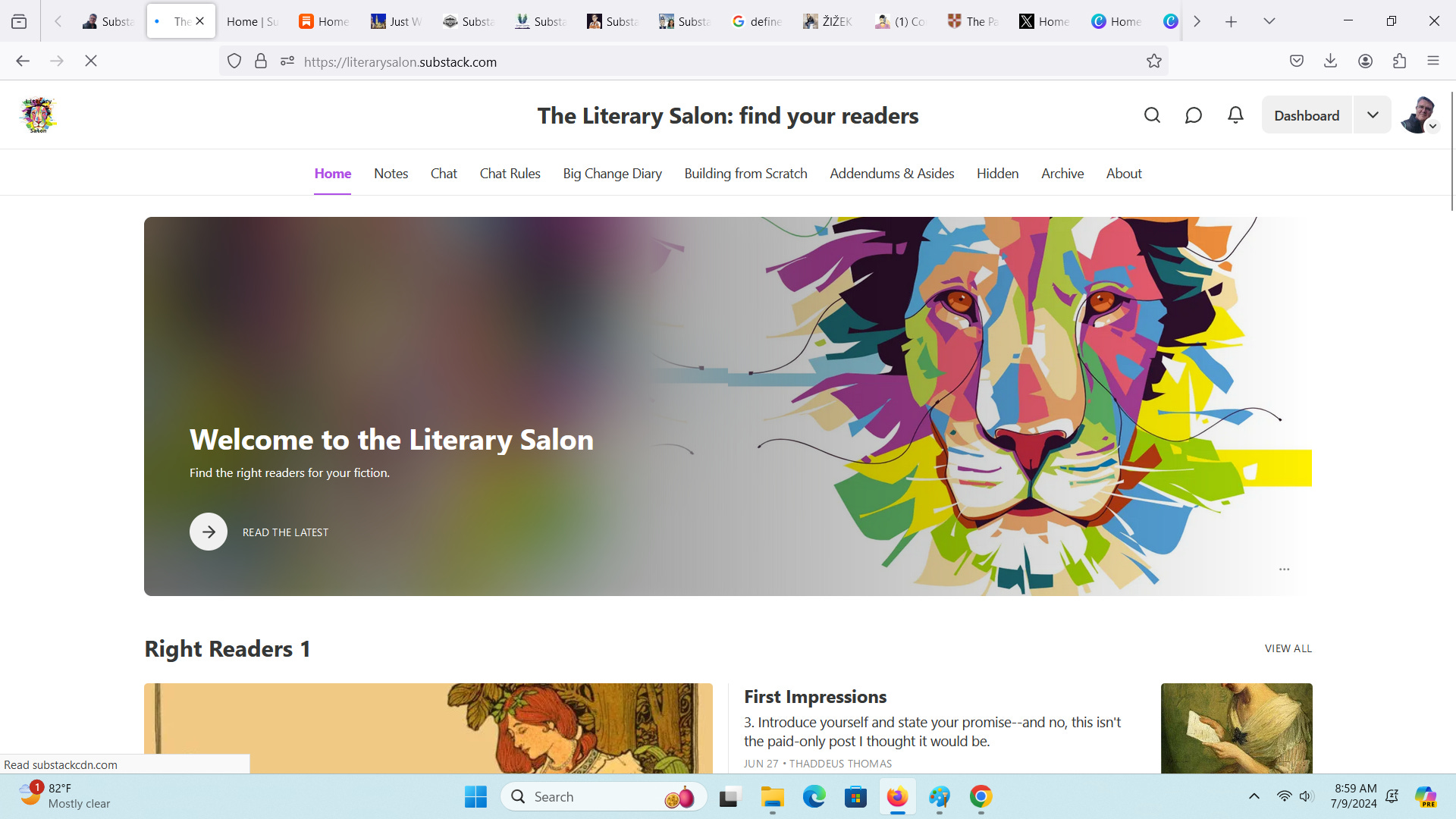Open Firefox downloads arrow icon
The image size is (1456, 819).
pyautogui.click(x=1330, y=61)
